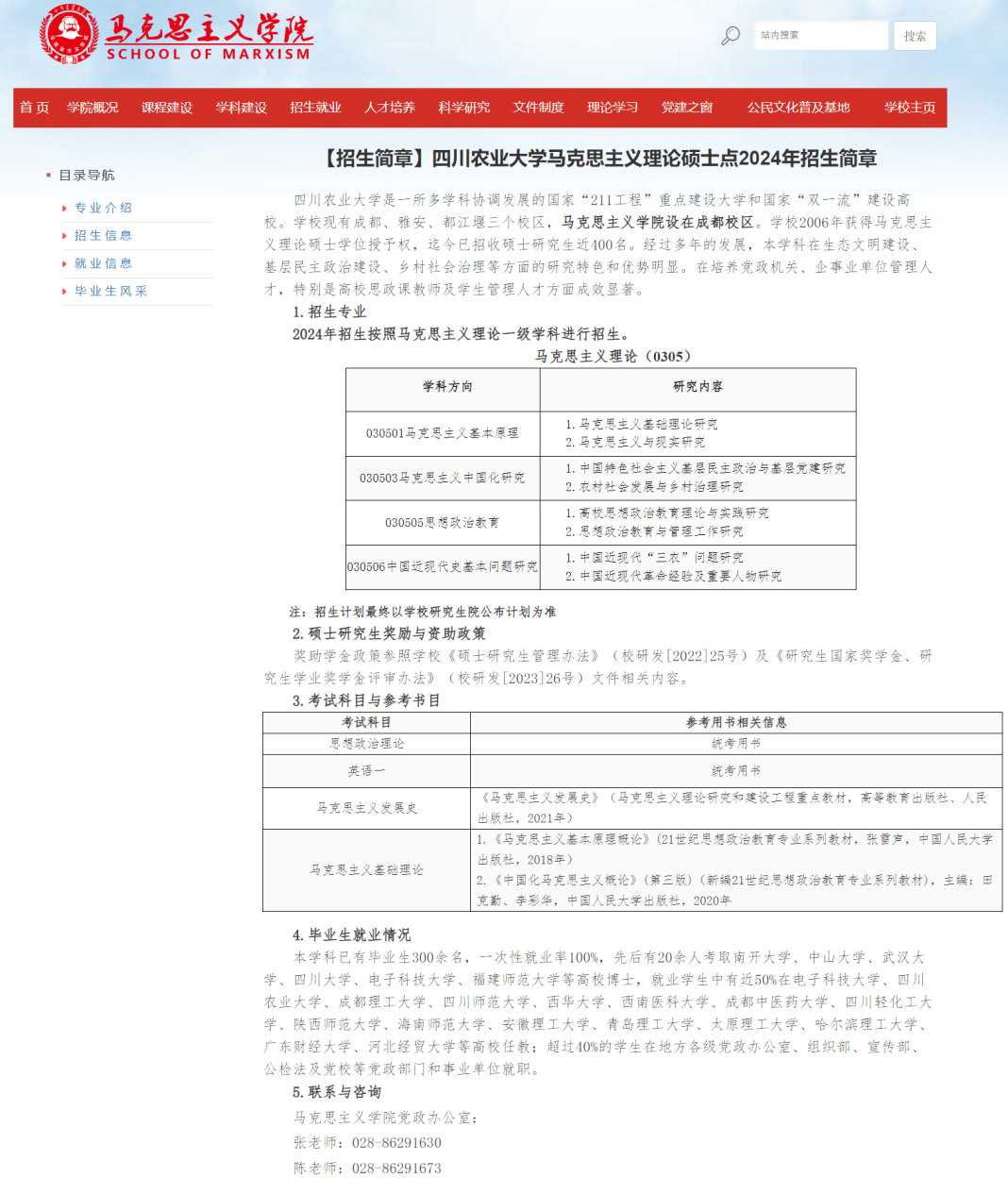The height and width of the screenshot is (1178, 1008).
Task: Select 招生就业 in the navigation bar
Action: point(314,107)
